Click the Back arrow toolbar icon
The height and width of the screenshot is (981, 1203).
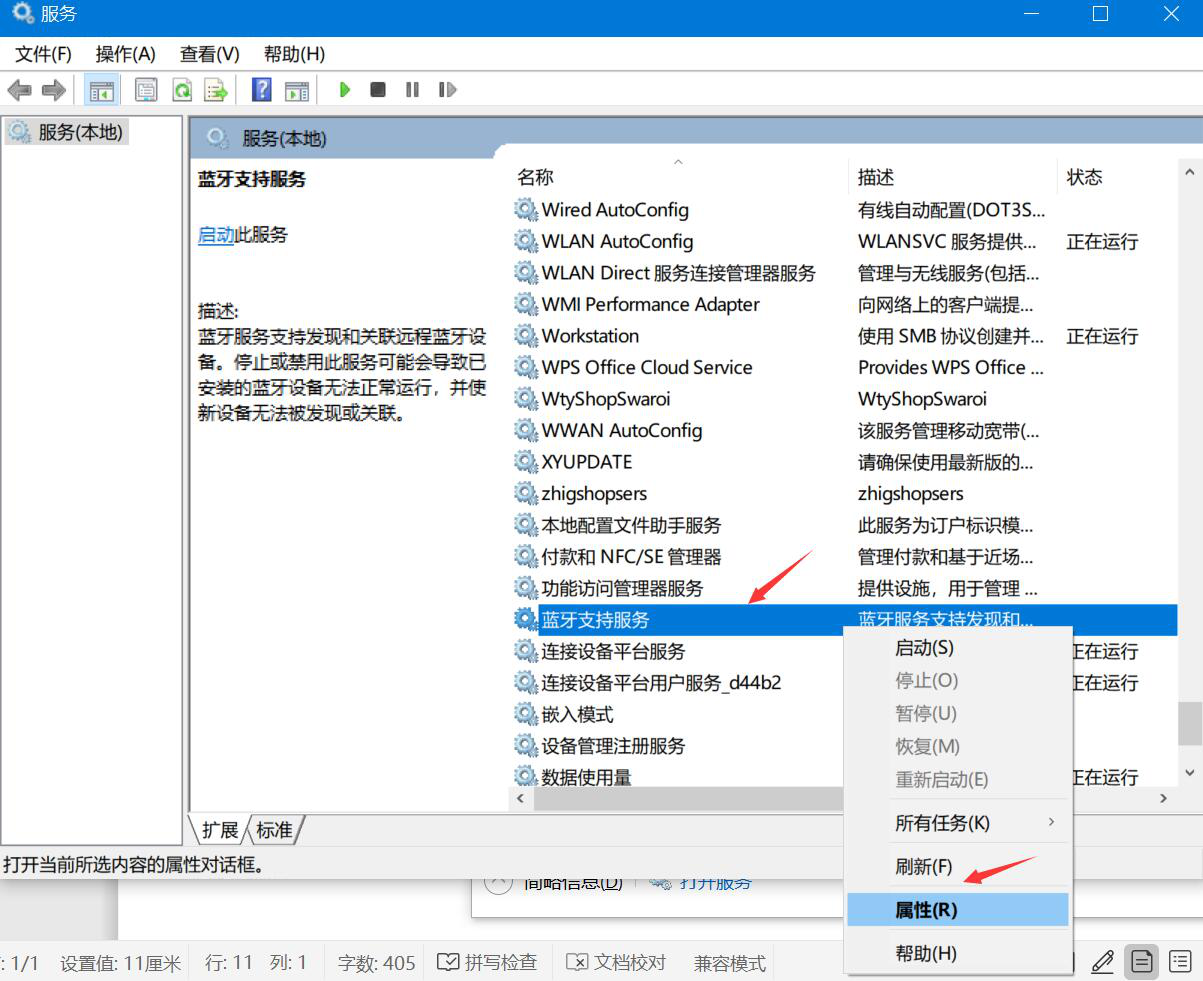(19, 90)
